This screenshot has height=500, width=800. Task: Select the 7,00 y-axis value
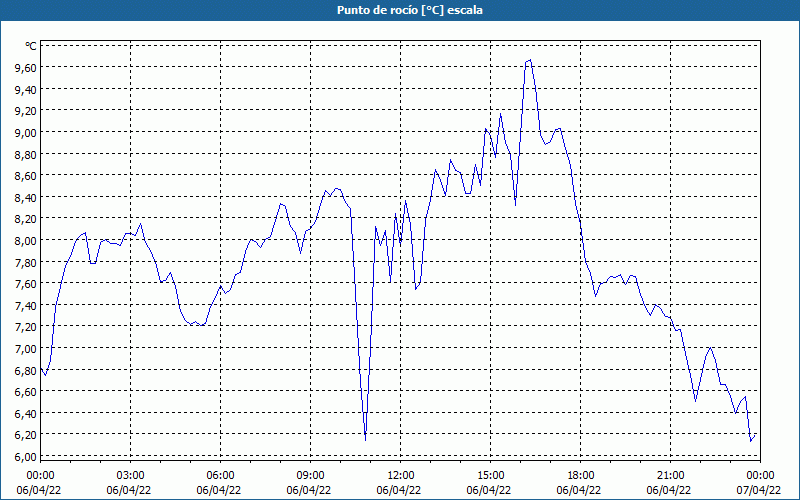click(x=26, y=348)
